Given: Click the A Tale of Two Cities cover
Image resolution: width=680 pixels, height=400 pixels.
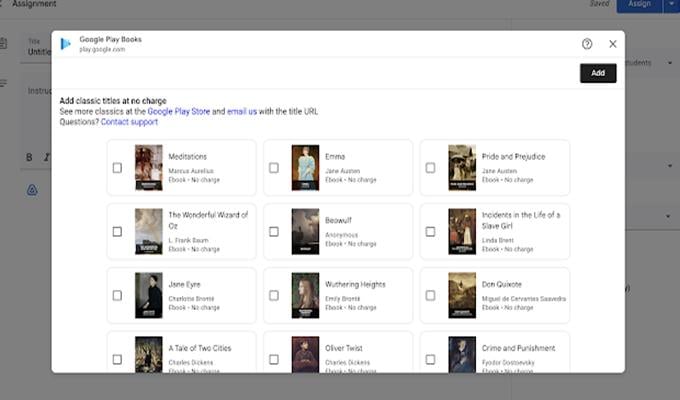Looking at the screenshot, I should [x=149, y=354].
